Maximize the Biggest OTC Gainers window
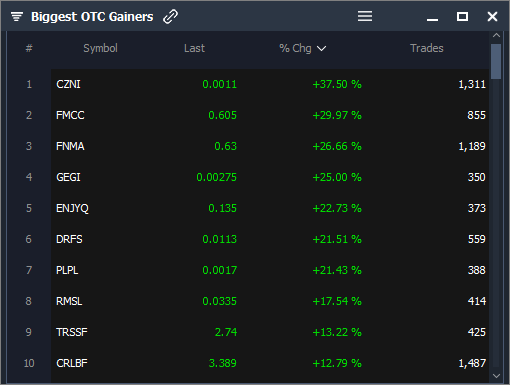Viewport: 510px width, 385px height. coord(462,16)
